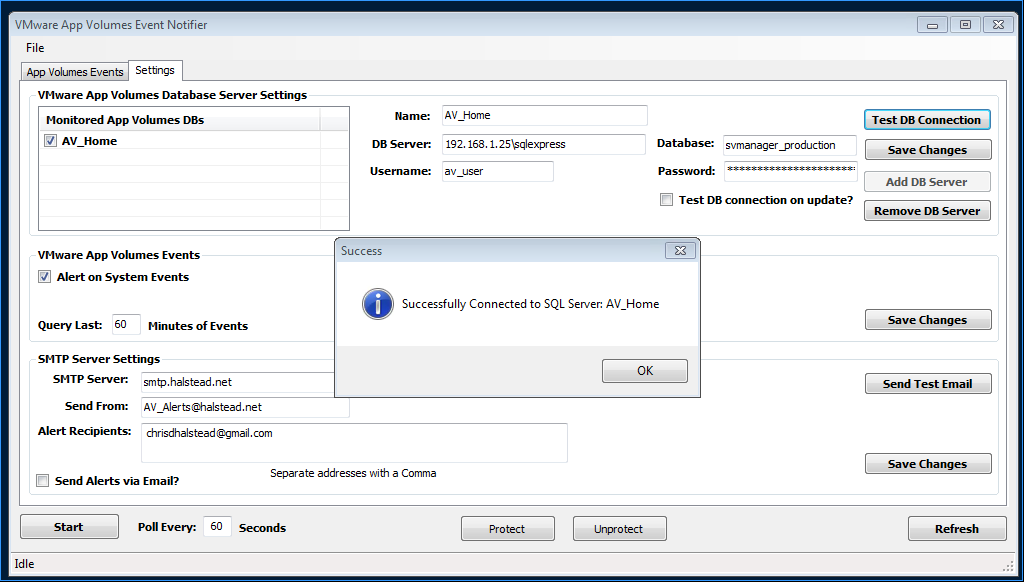Click the blue information icon in dialog
Image resolution: width=1024 pixels, height=582 pixels.
(377, 304)
